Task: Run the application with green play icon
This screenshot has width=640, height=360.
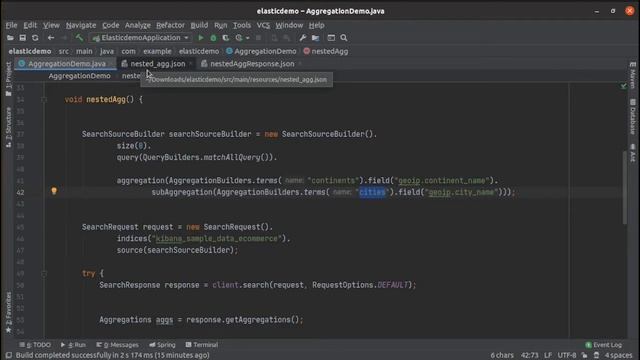Action: click(200, 38)
